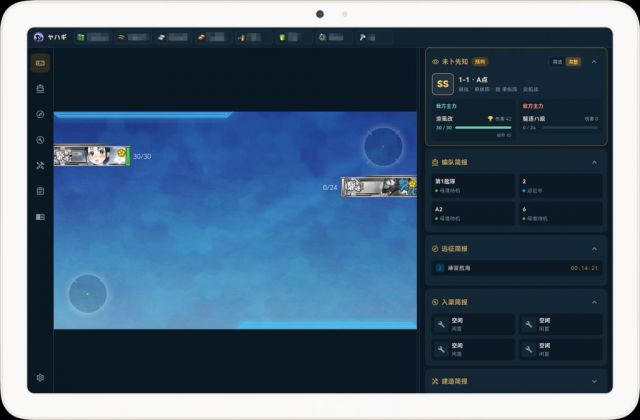Collapse the fleet briefing section chevron
Viewport: 640px width, 420px height.
click(x=594, y=162)
